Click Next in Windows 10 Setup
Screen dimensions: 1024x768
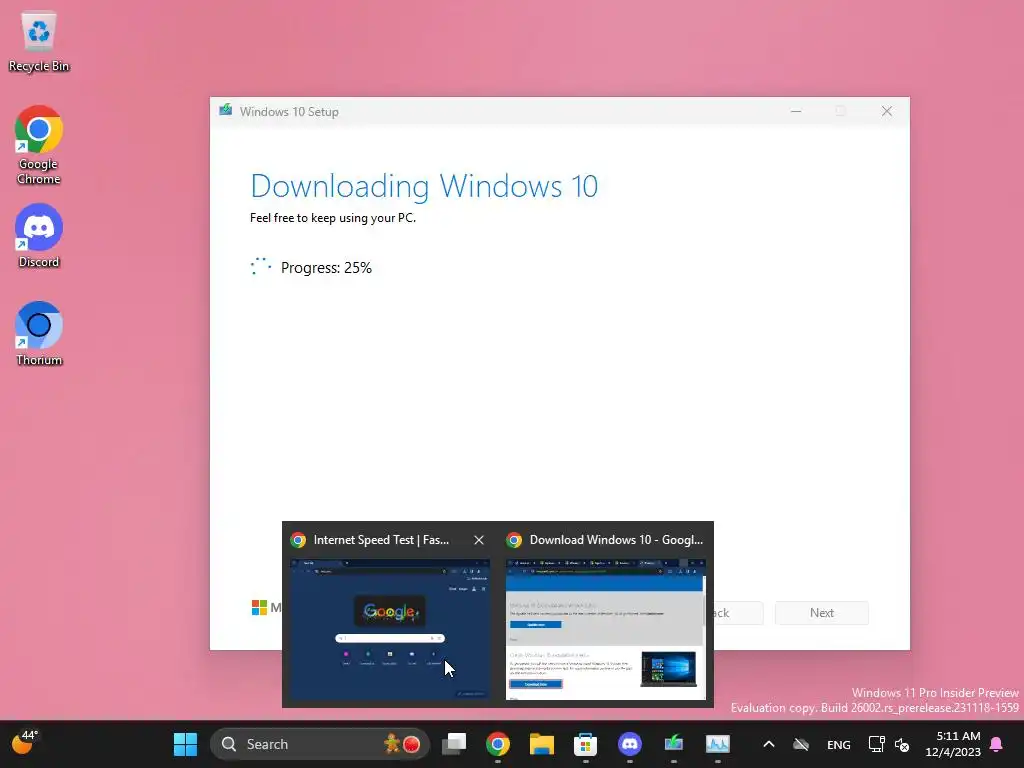[x=822, y=613]
